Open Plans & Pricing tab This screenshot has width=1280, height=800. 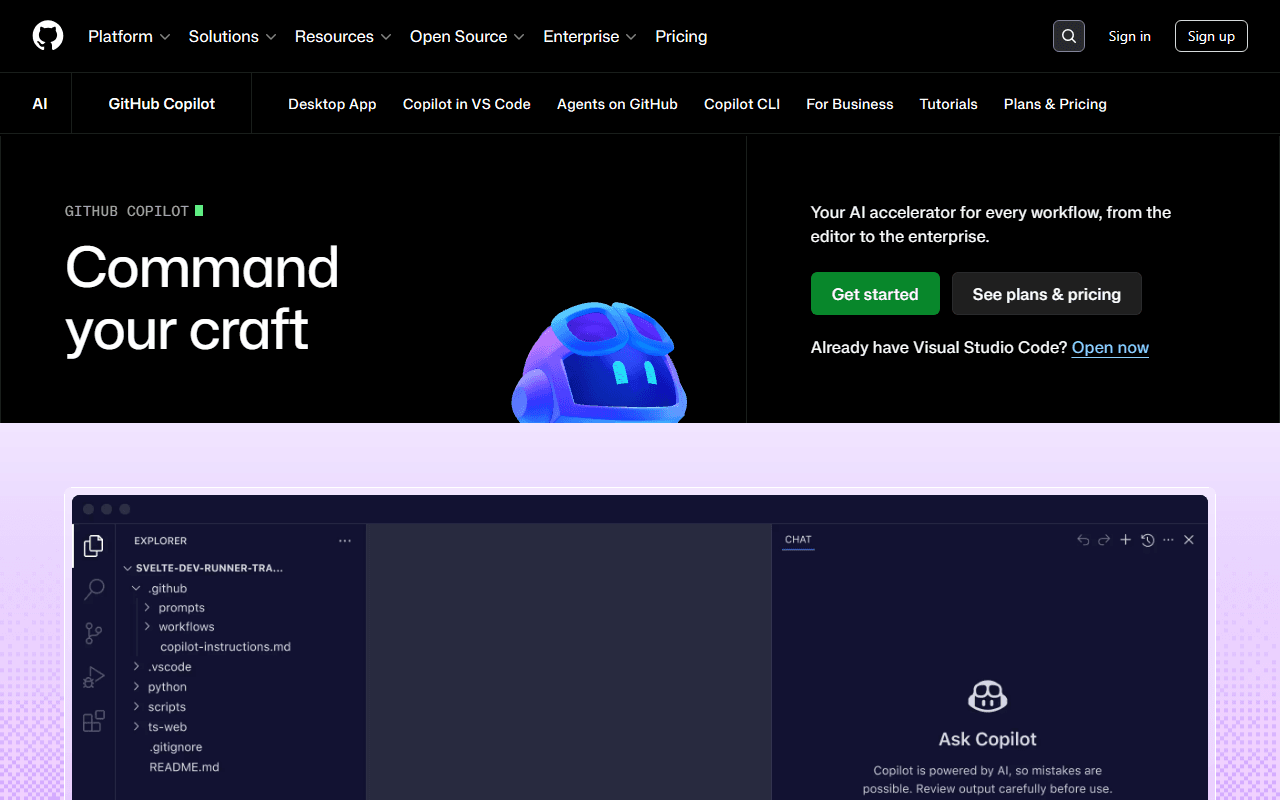[x=1055, y=104]
